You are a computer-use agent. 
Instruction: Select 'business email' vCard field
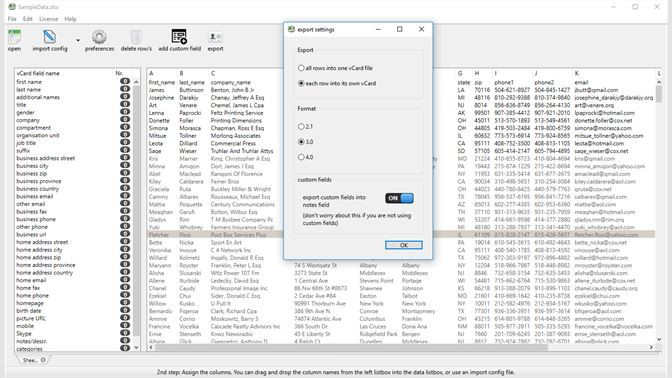coord(35,196)
